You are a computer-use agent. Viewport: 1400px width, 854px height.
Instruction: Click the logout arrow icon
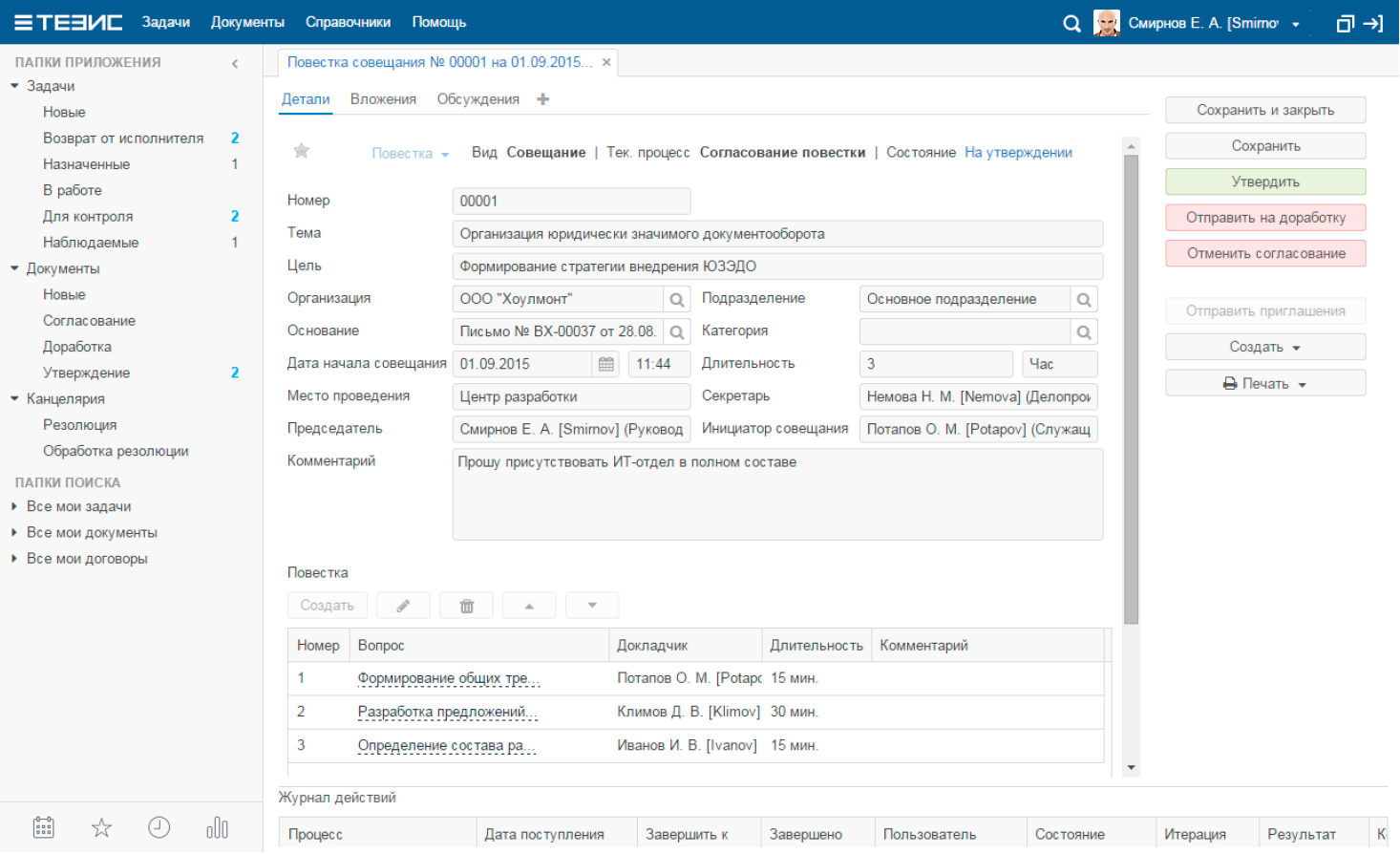pos(1373,23)
